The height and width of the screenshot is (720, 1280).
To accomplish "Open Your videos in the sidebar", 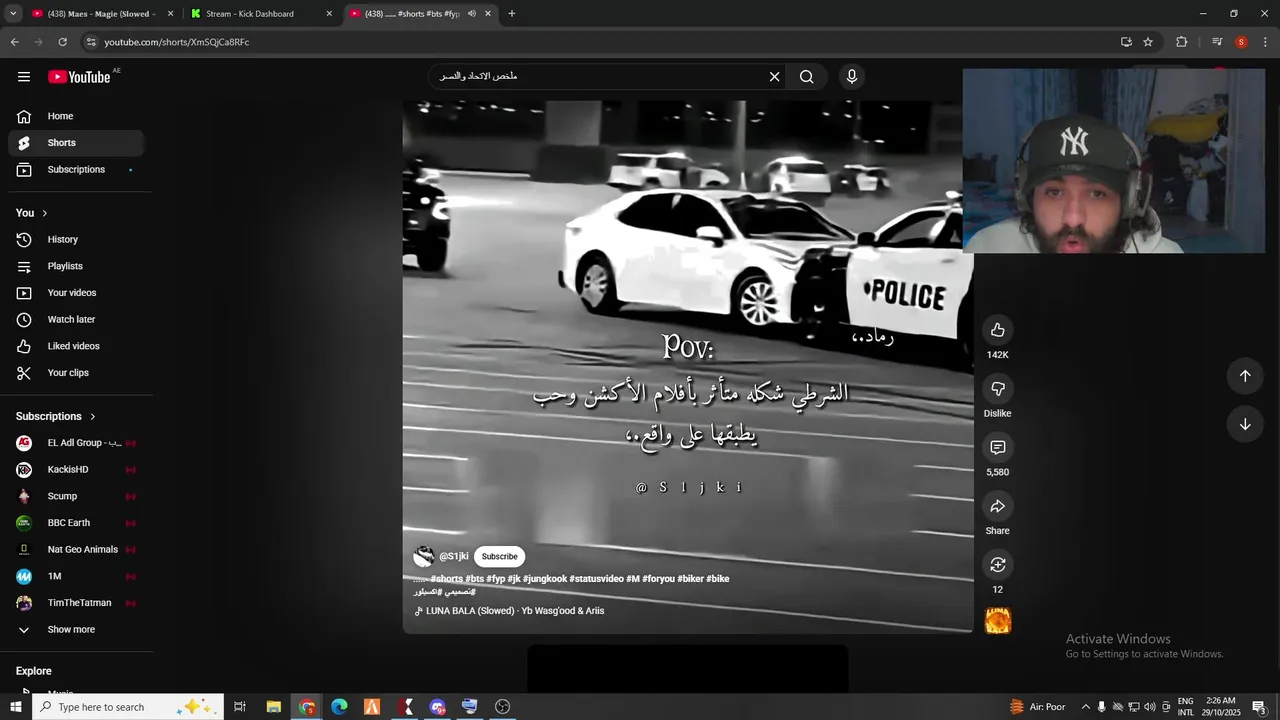I will (x=76, y=293).
